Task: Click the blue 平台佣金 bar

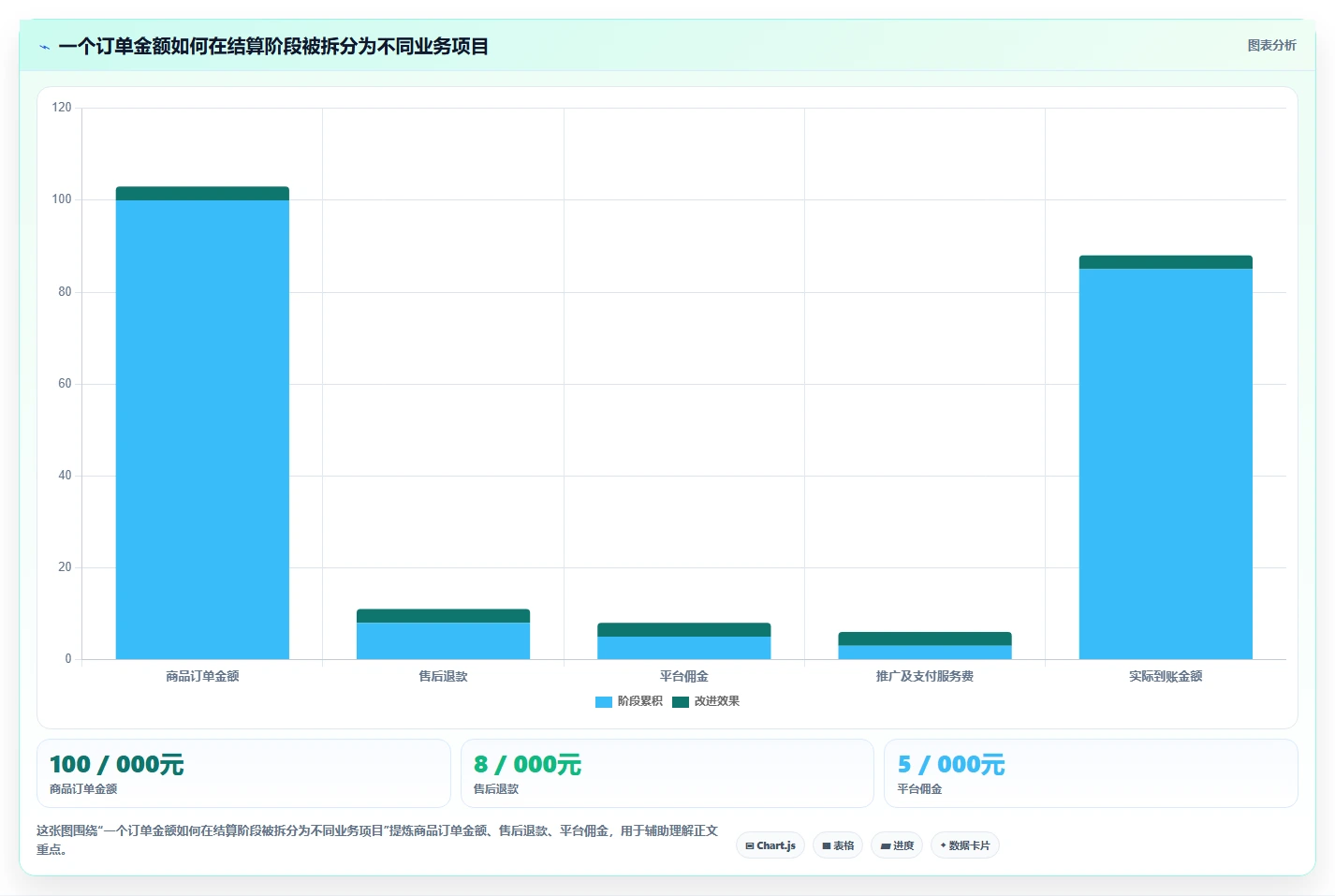Action: [684, 648]
